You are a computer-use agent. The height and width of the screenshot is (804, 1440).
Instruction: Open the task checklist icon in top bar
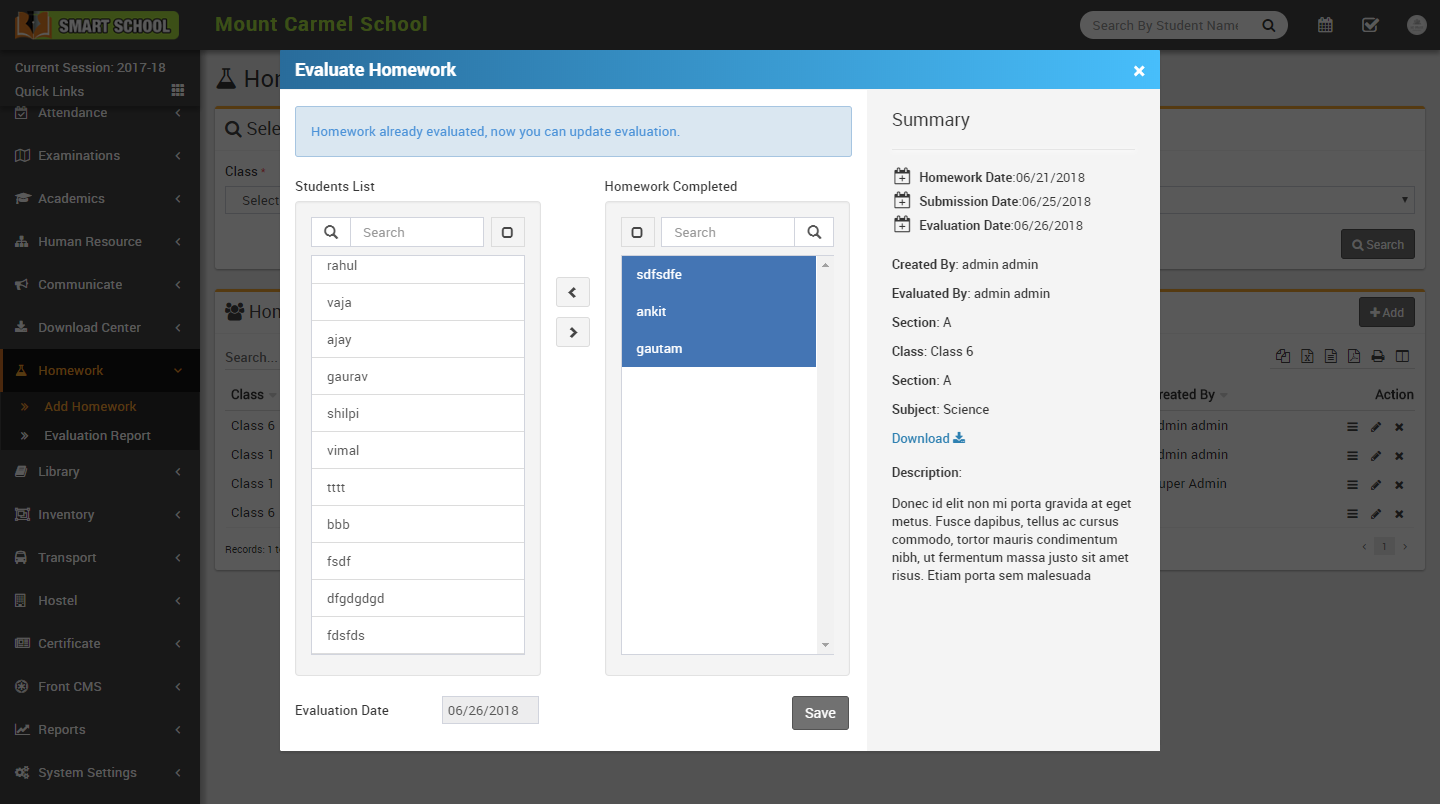tap(1370, 25)
